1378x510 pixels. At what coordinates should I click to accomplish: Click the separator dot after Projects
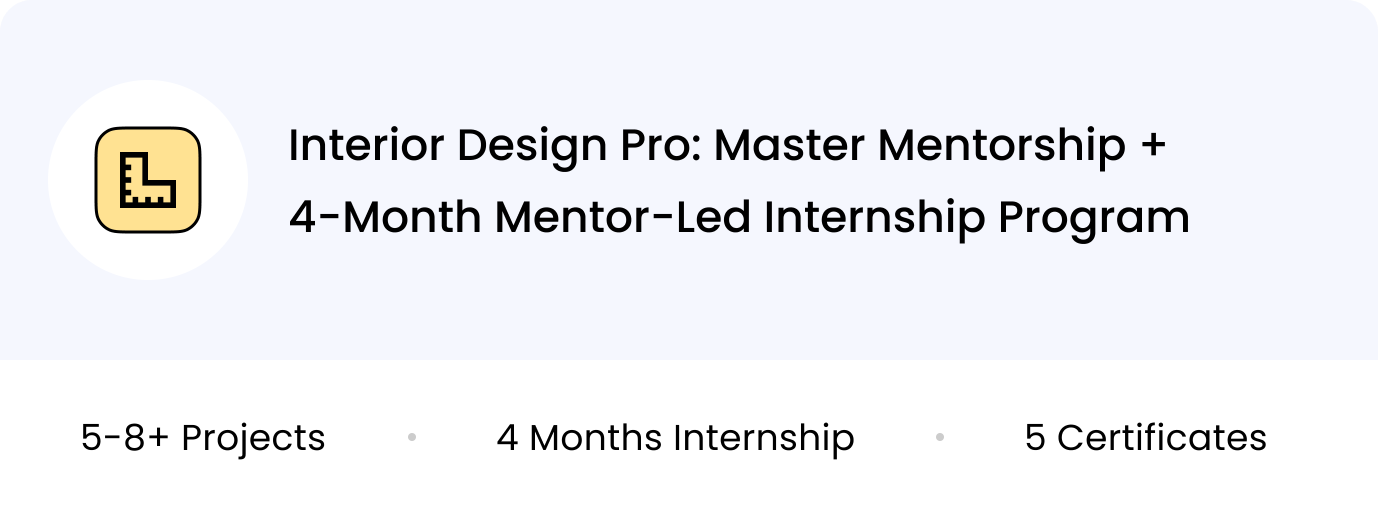(412, 437)
